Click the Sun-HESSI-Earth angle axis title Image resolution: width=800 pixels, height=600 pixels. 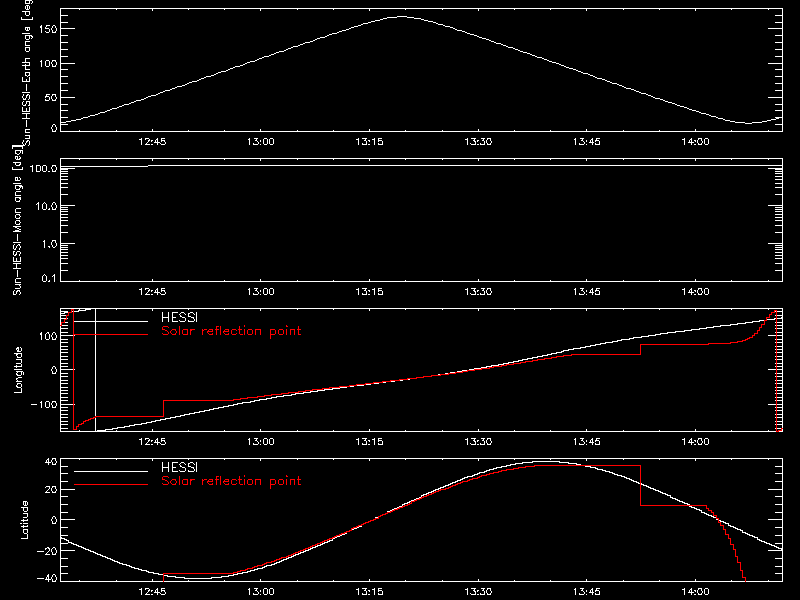[x=27, y=73]
